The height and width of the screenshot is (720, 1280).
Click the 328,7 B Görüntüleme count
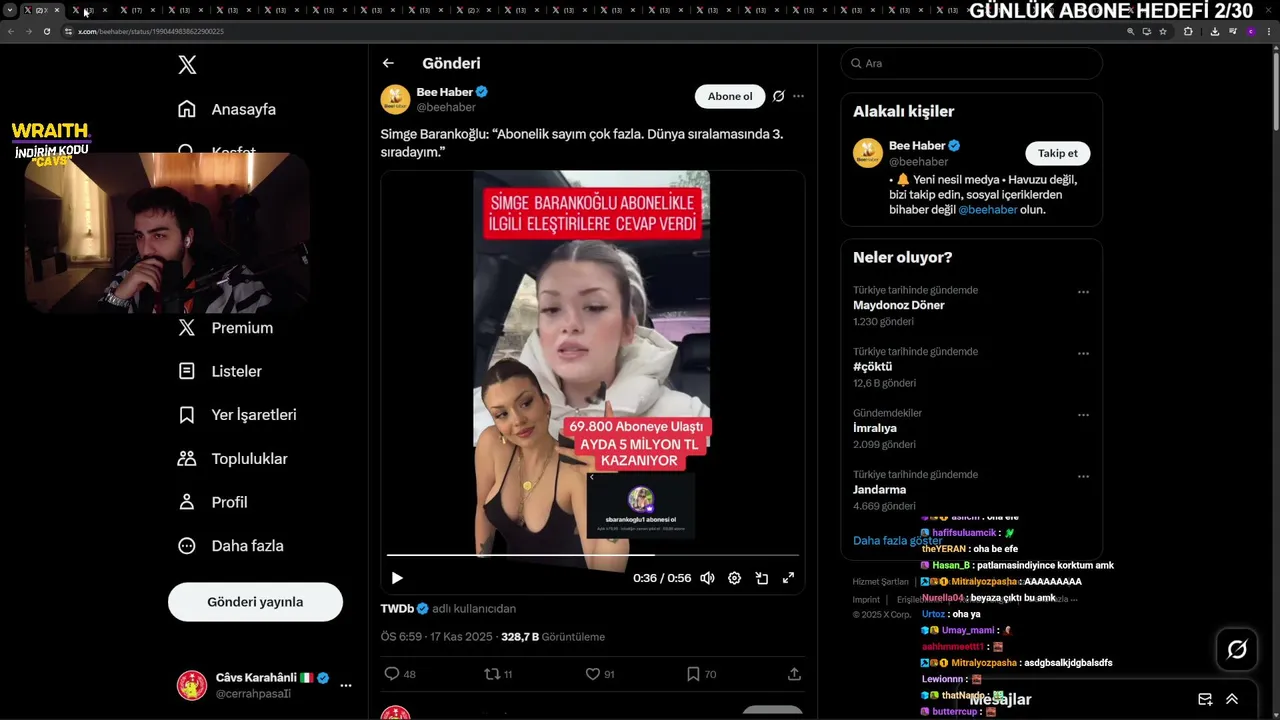tap(553, 636)
